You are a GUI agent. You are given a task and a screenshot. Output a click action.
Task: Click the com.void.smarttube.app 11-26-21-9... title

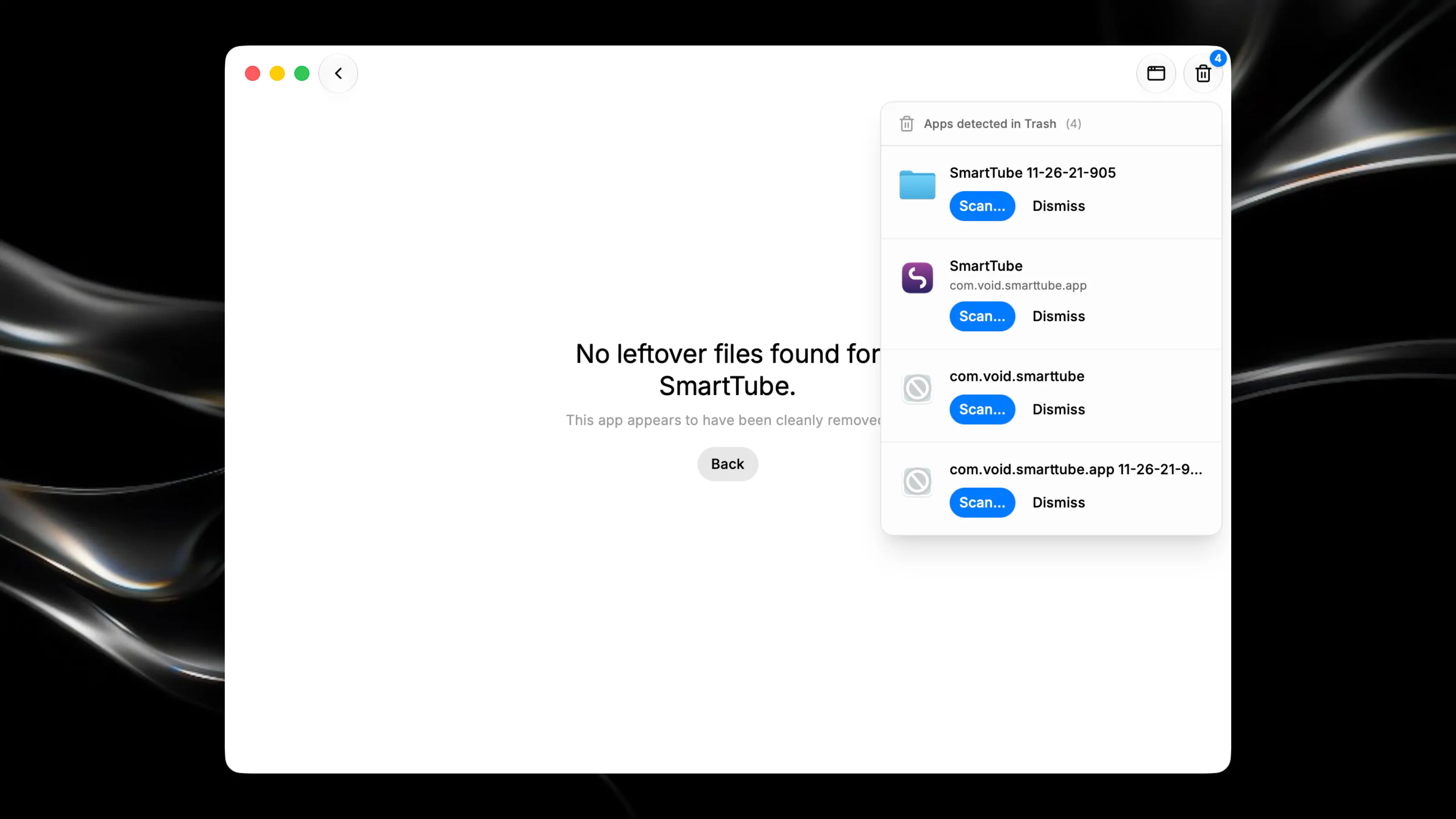1076,470
